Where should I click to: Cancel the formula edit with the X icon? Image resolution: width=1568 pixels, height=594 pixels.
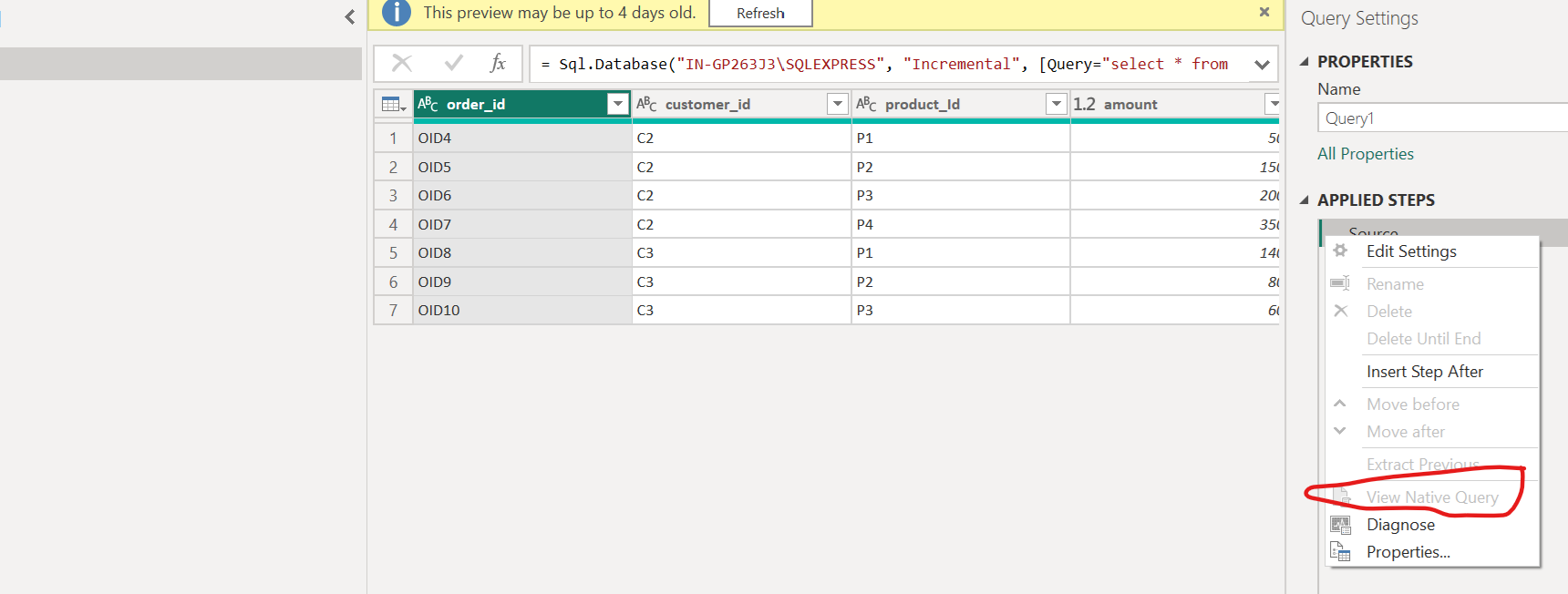(402, 63)
